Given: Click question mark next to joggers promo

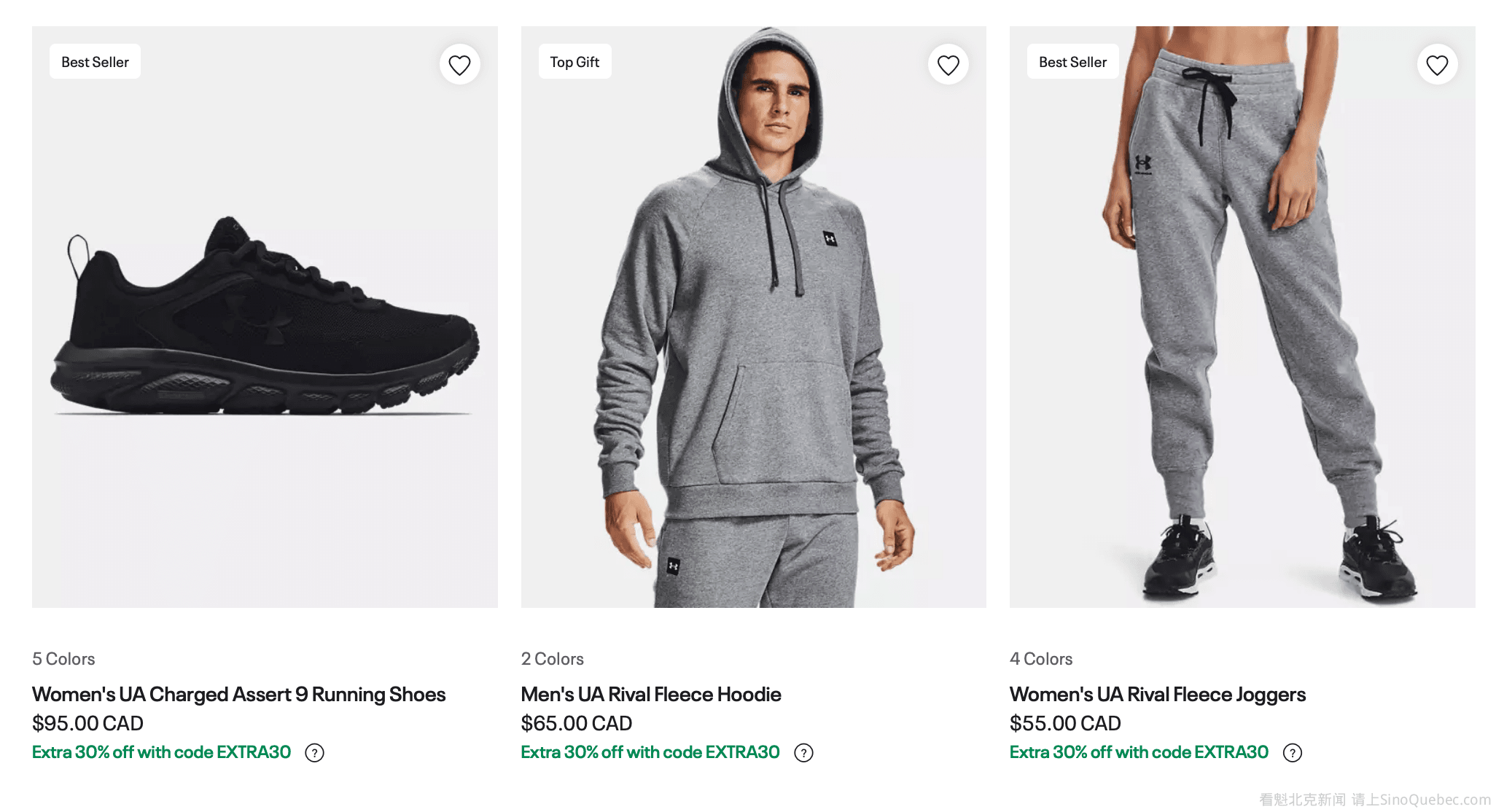Looking at the screenshot, I should click(1292, 753).
